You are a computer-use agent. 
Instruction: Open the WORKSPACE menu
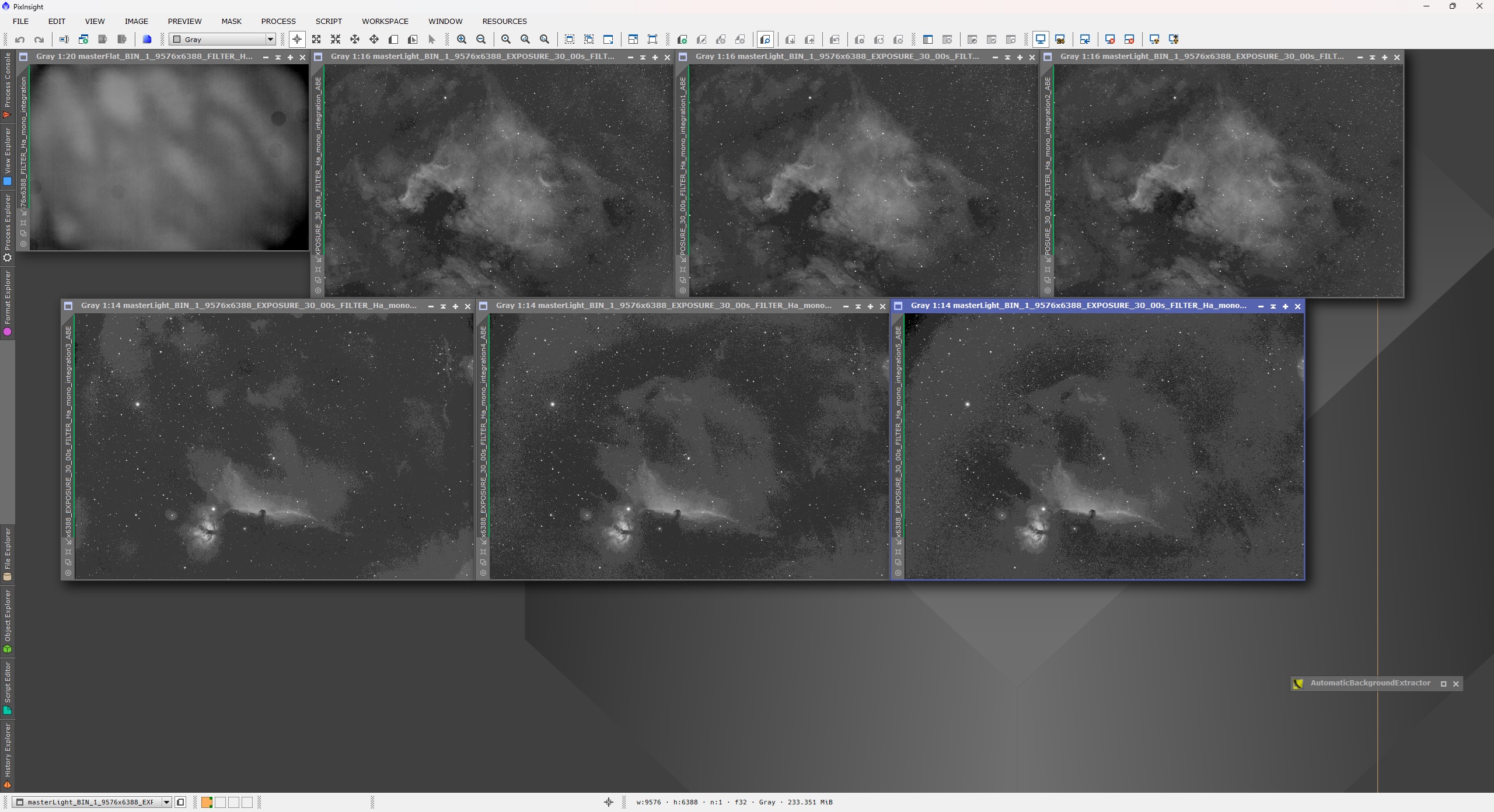point(385,21)
